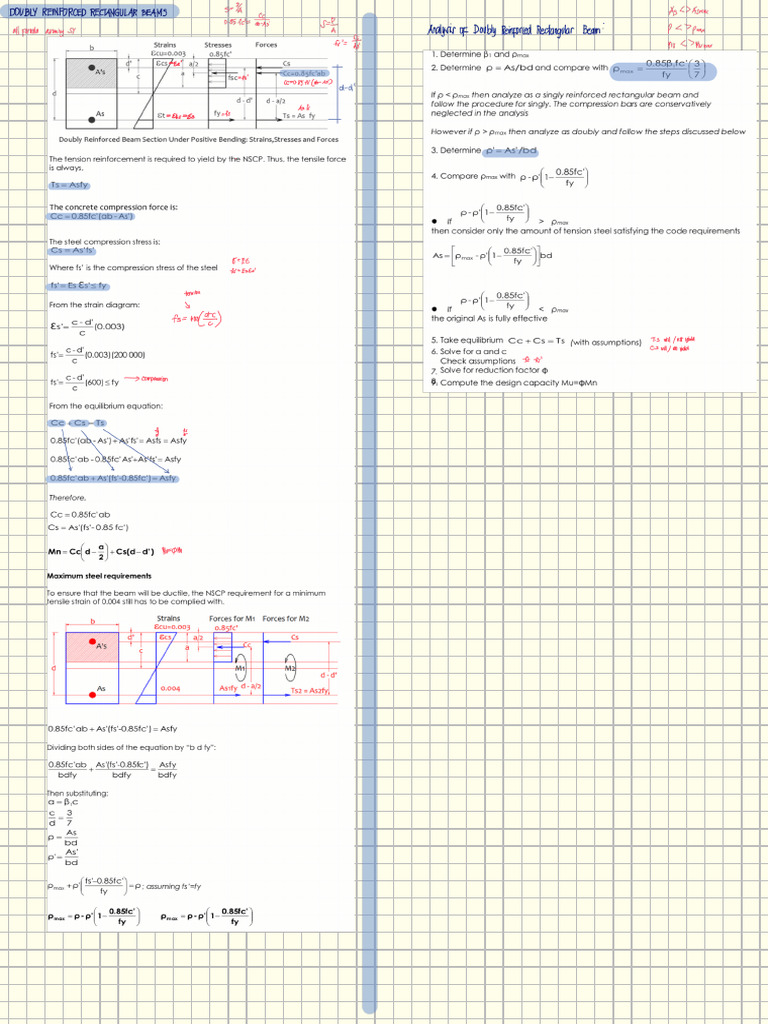Click the handwritten title "DOUBLY REINFORCED RECTANGULAR BEAMS"

pyautogui.click(x=88, y=12)
